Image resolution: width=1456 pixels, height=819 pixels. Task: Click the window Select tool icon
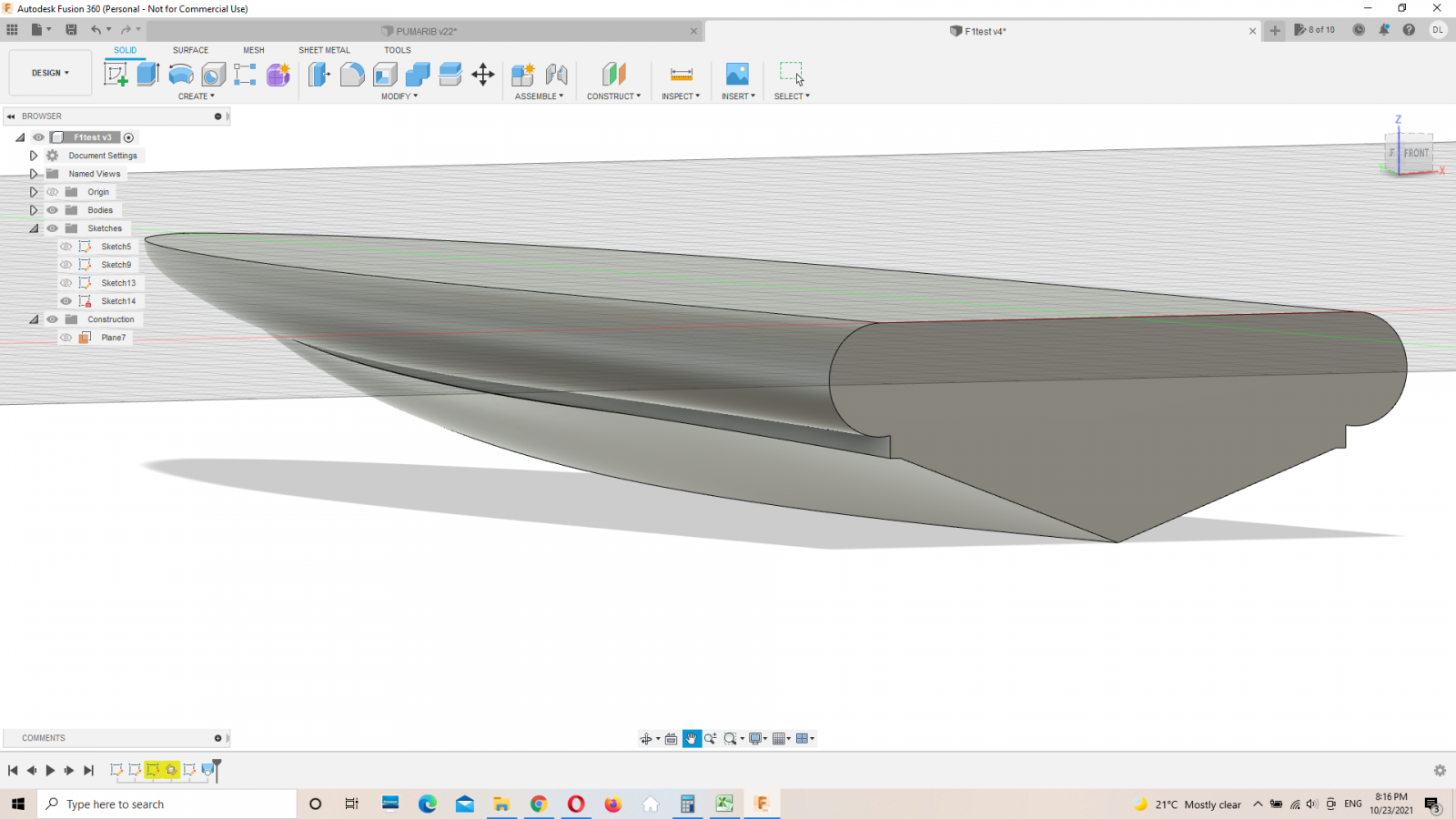[x=792, y=74]
